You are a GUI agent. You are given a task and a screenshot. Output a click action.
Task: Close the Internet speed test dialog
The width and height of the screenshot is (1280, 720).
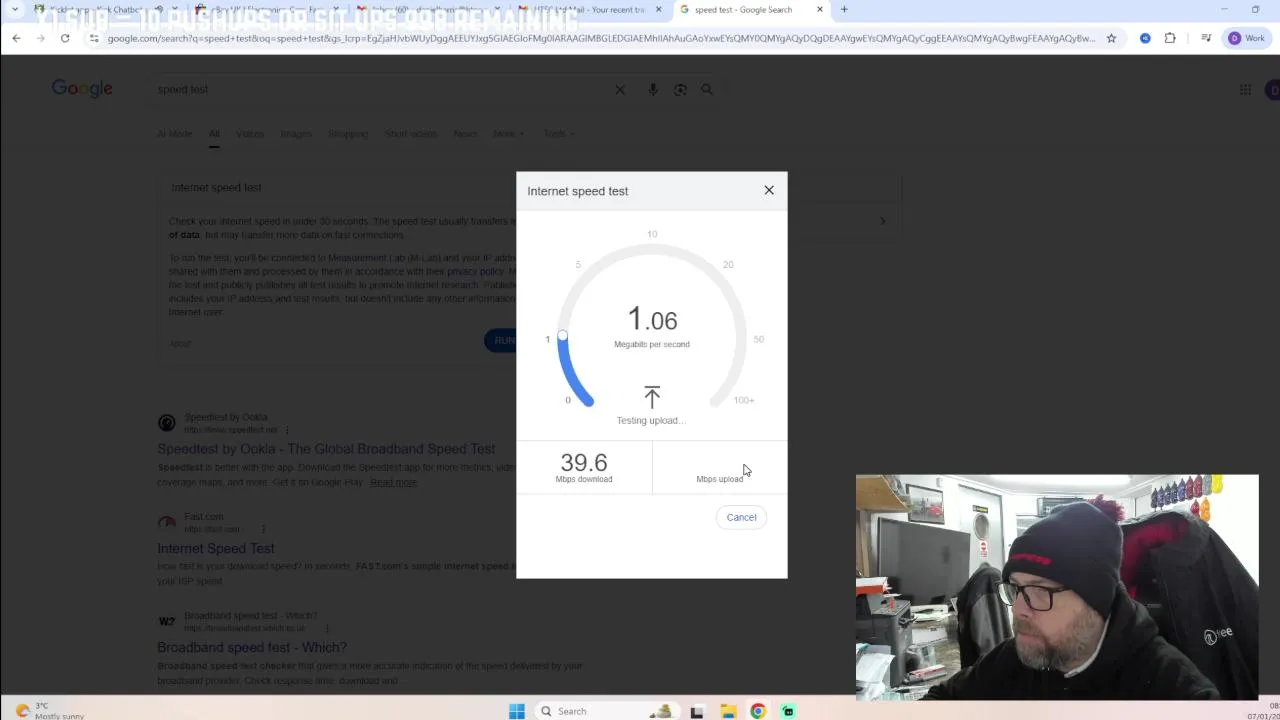(x=769, y=190)
